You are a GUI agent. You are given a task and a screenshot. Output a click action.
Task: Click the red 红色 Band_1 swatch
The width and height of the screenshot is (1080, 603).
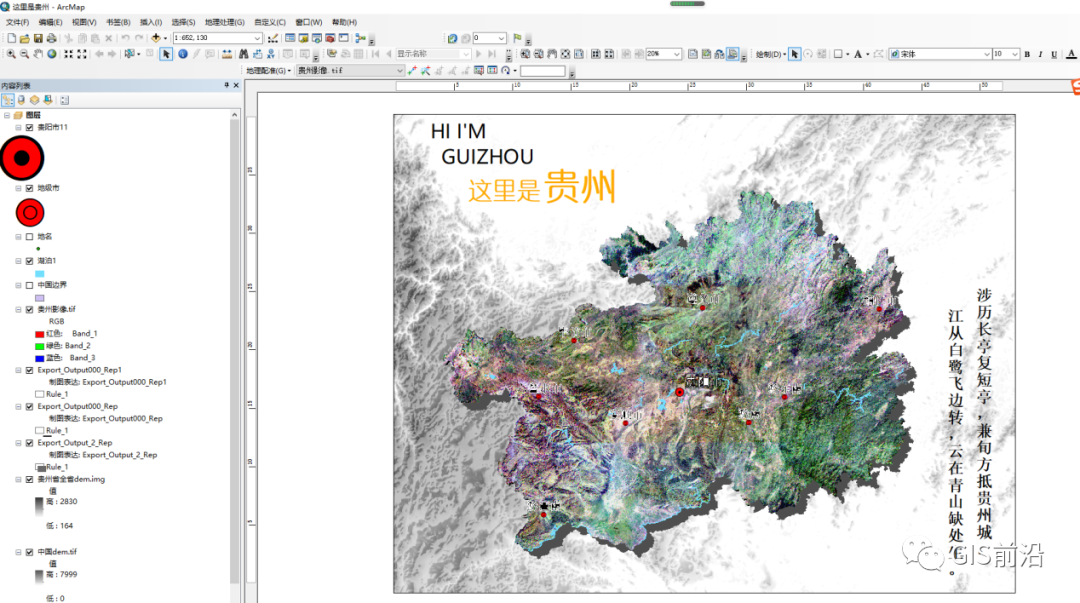tap(39, 334)
